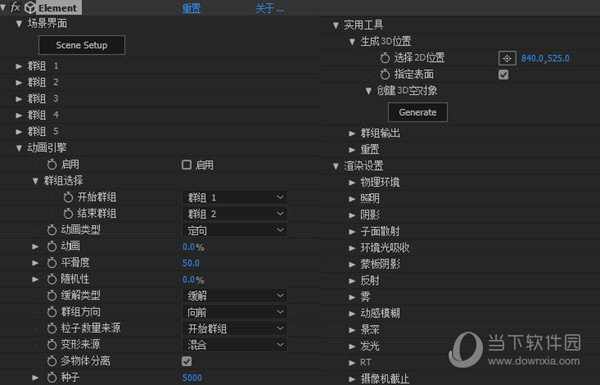Open the 缓解类型 dropdown

[x=235, y=296]
